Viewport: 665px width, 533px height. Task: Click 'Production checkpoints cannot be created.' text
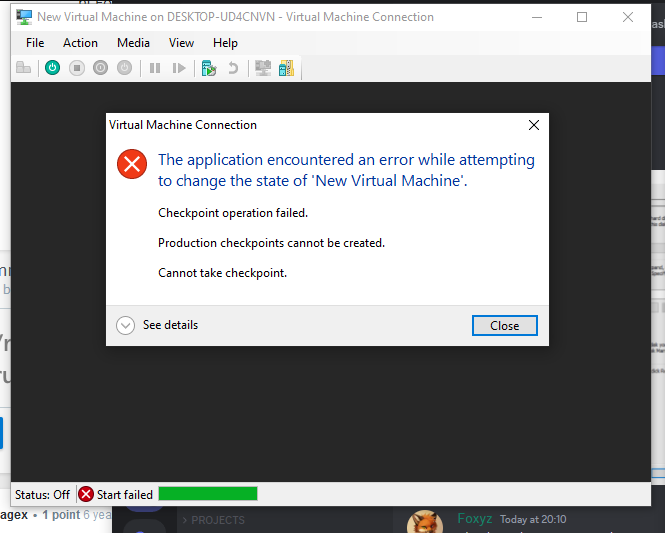tap(271, 243)
